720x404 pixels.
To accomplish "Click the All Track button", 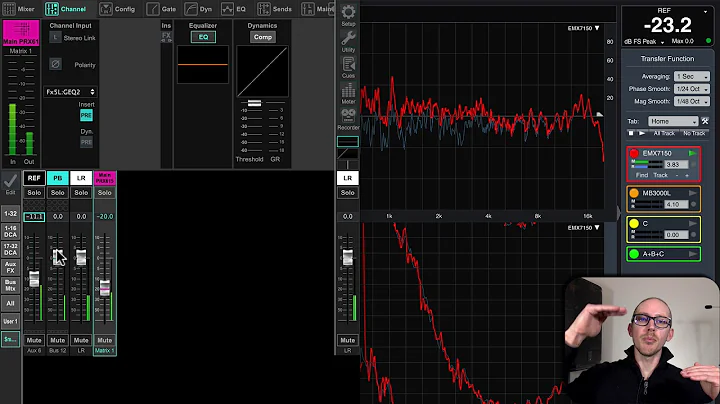I will (664, 133).
